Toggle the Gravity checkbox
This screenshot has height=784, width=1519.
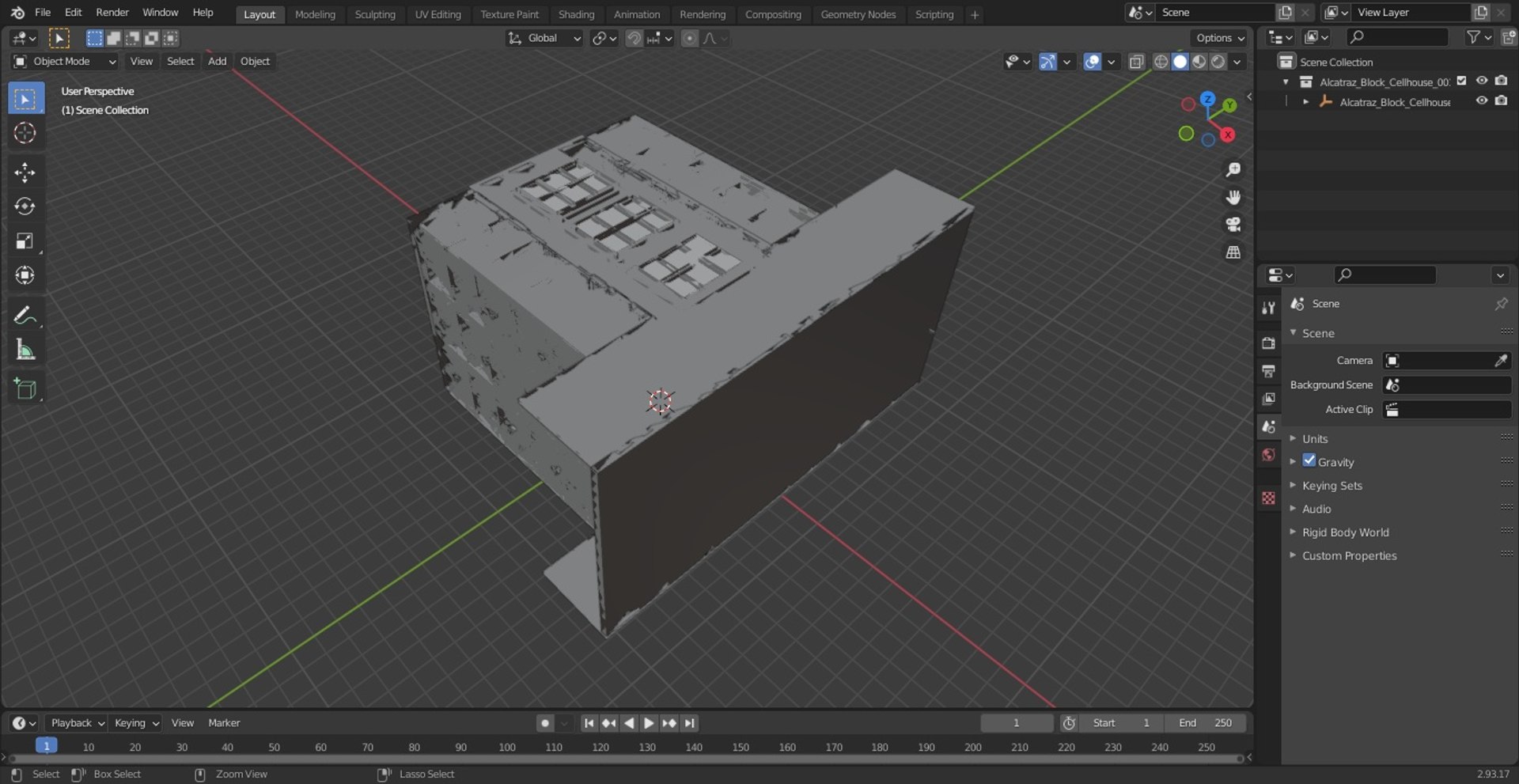click(x=1309, y=461)
